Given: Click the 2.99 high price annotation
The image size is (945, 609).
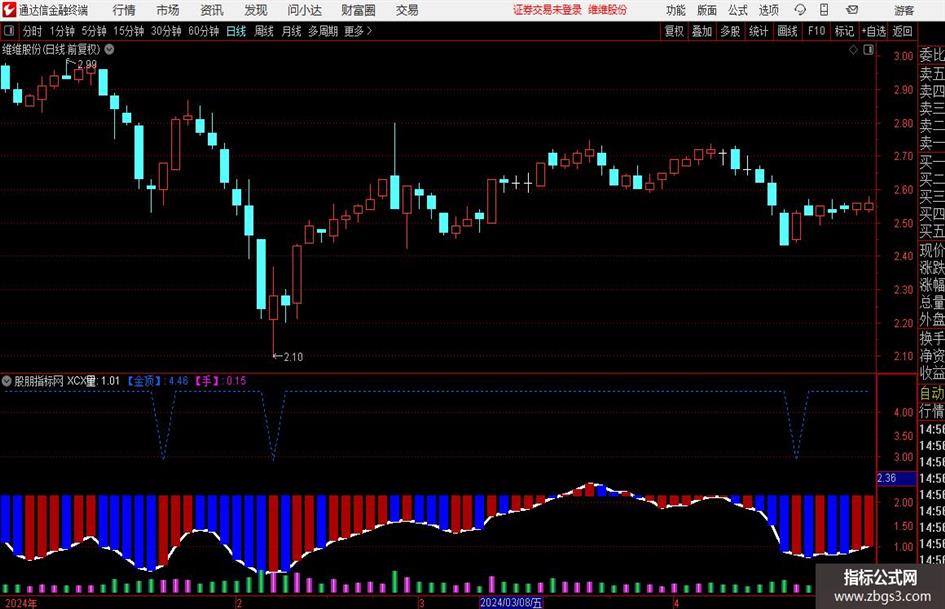Looking at the screenshot, I should coord(87,64).
